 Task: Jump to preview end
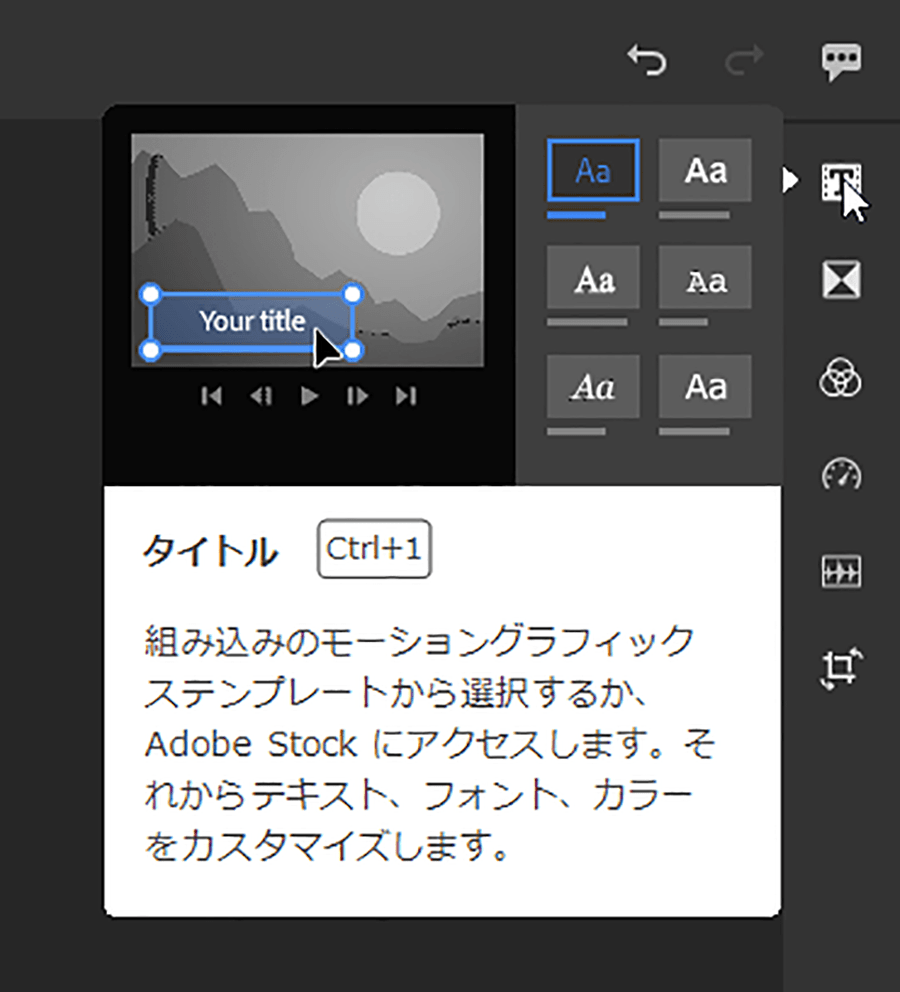point(406,396)
